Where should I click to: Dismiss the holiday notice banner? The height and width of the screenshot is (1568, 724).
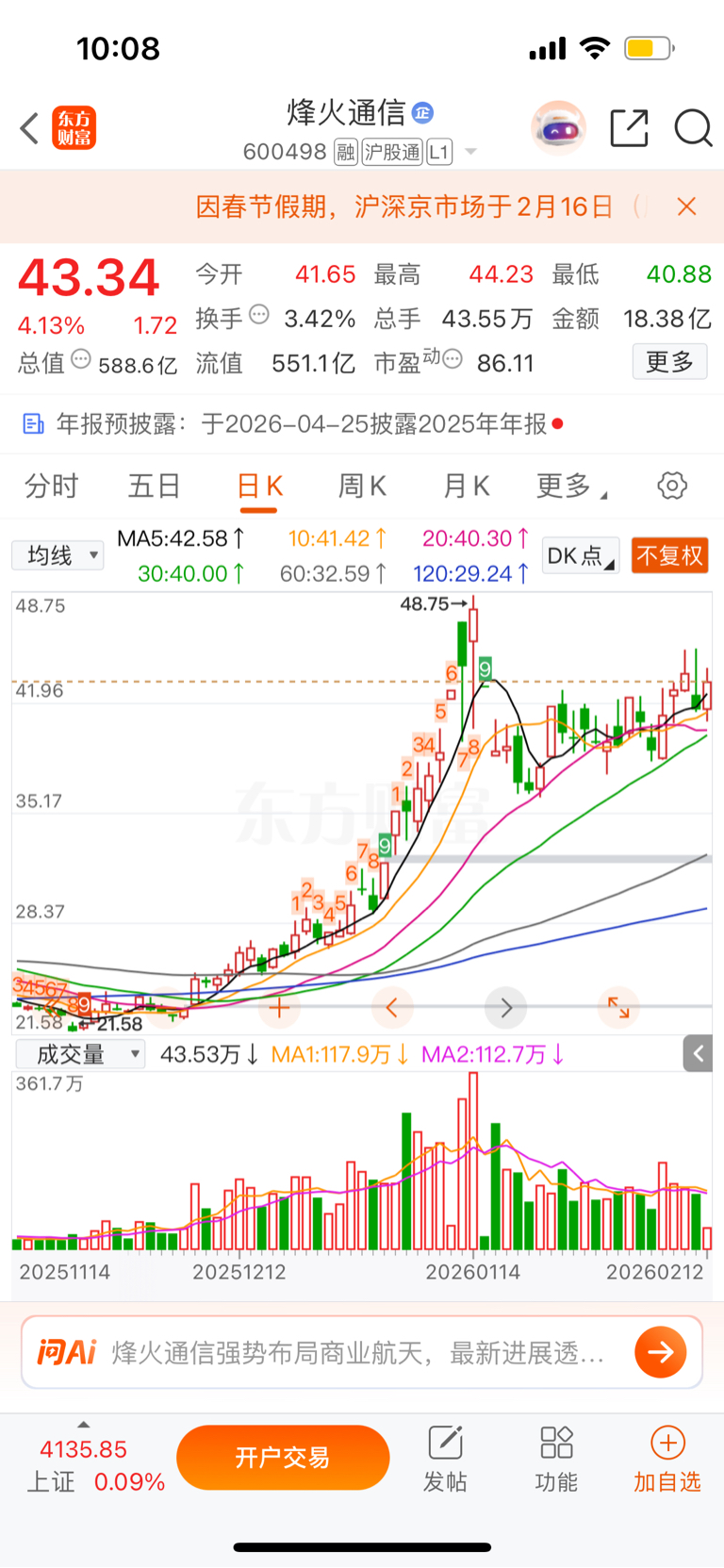pos(687,206)
